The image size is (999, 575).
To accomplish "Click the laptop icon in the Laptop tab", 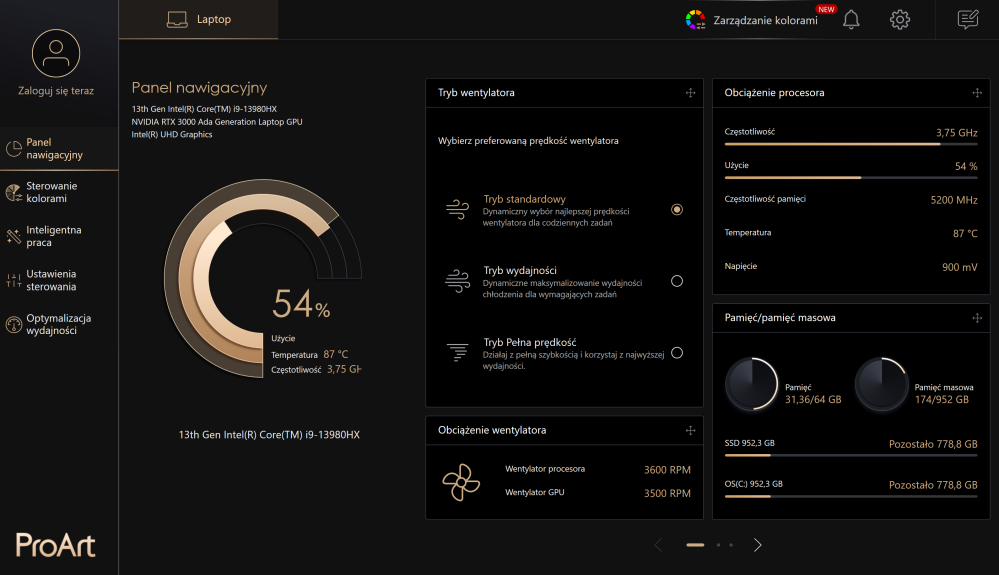I will point(177,20).
